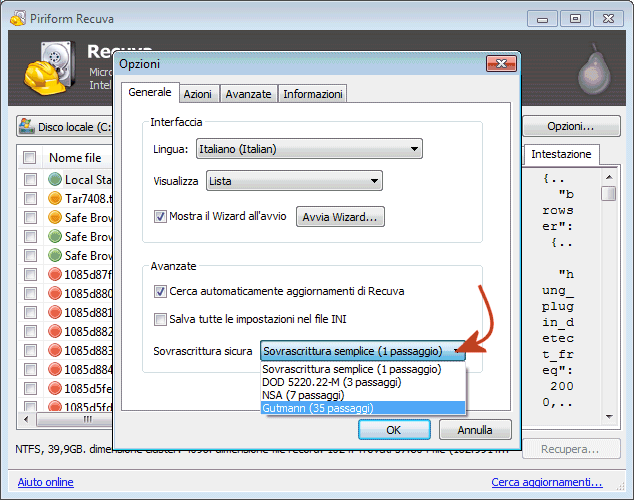Cancel options with the Annulla button
This screenshot has height=500, width=634.
[x=475, y=430]
